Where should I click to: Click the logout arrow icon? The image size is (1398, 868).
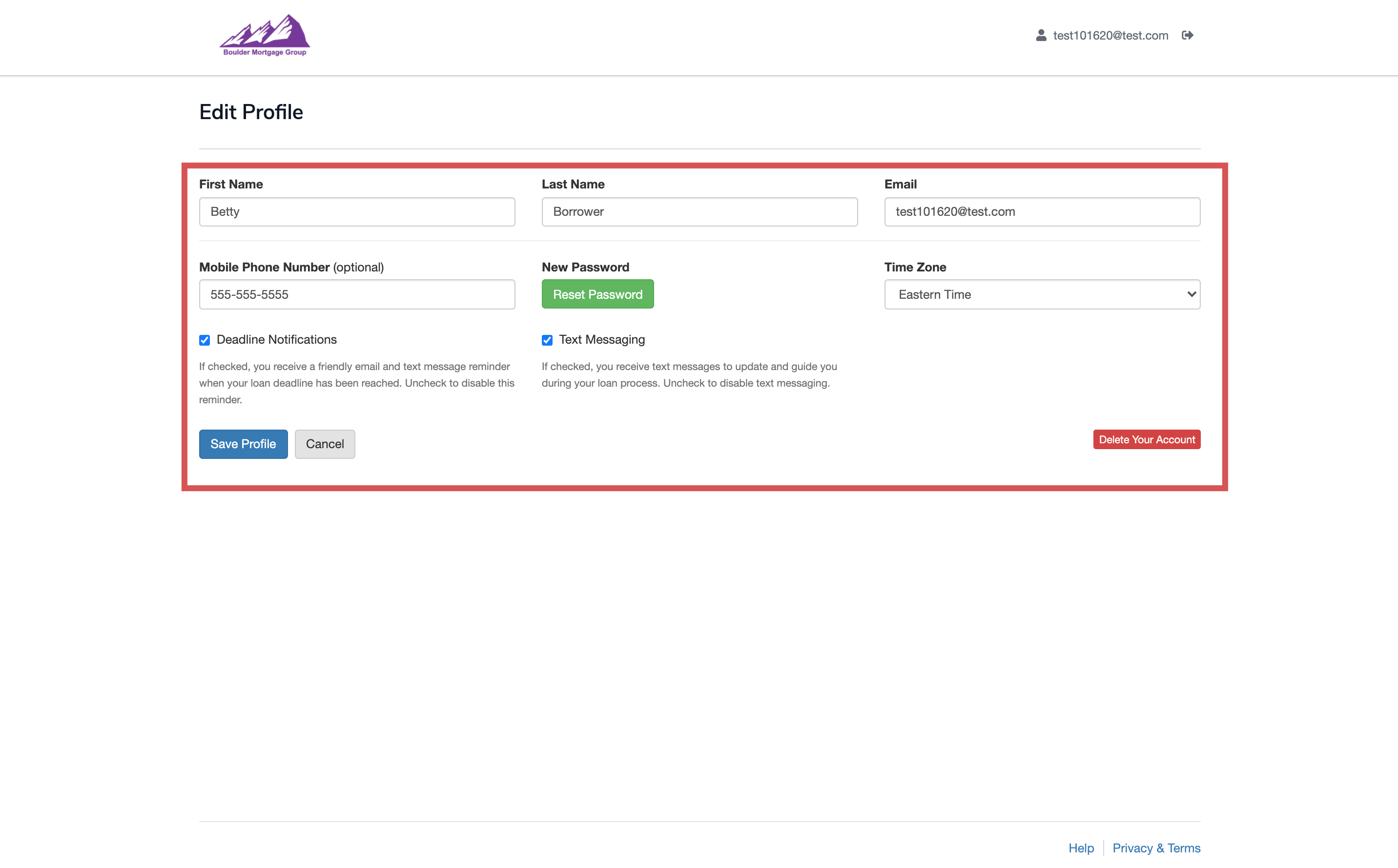pos(1188,36)
